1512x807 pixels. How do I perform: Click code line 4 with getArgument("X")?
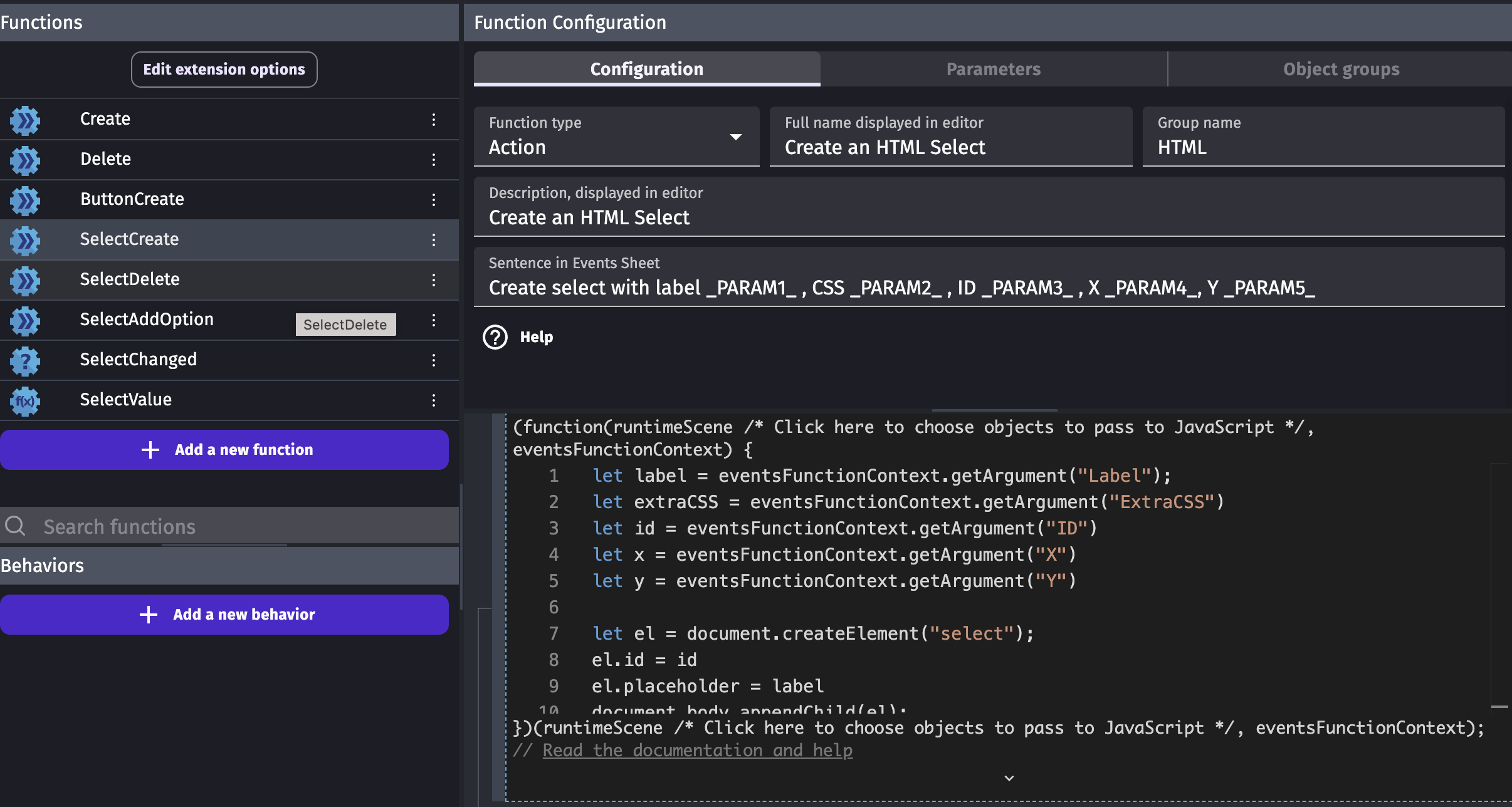834,554
